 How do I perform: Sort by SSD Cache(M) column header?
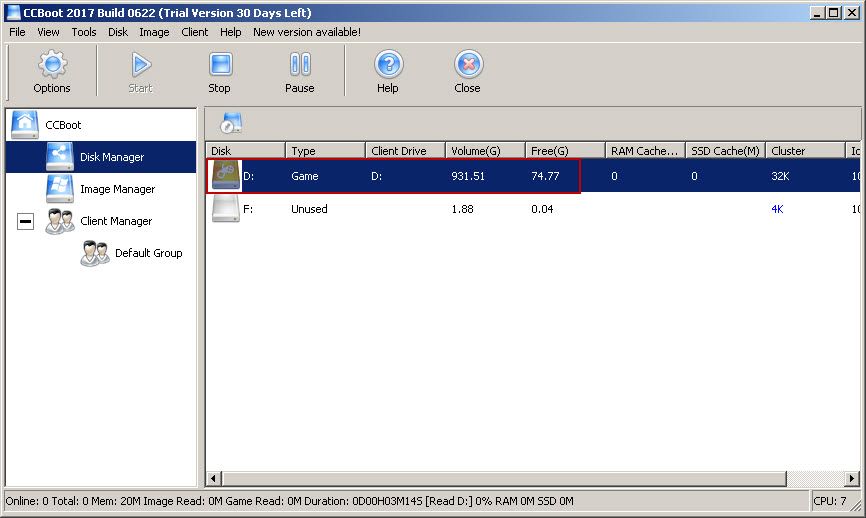725,151
